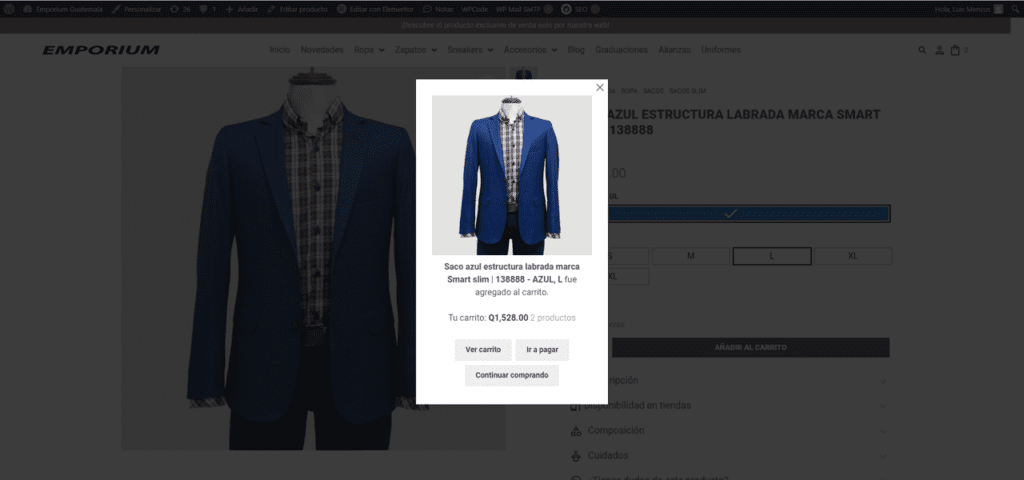This screenshot has height=480, width=1024.
Task: Open the Uniformes nav link
Action: 721,50
